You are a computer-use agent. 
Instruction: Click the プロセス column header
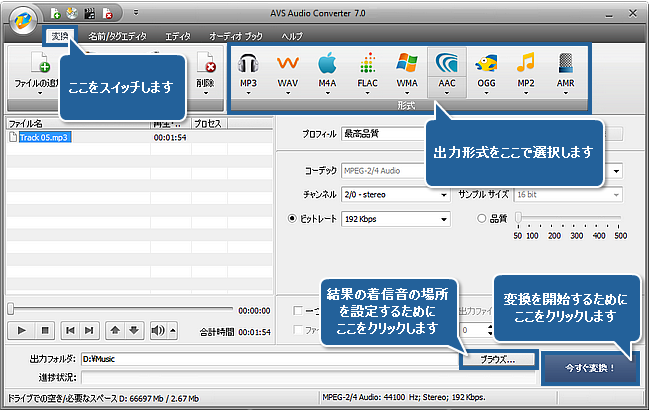tap(208, 124)
